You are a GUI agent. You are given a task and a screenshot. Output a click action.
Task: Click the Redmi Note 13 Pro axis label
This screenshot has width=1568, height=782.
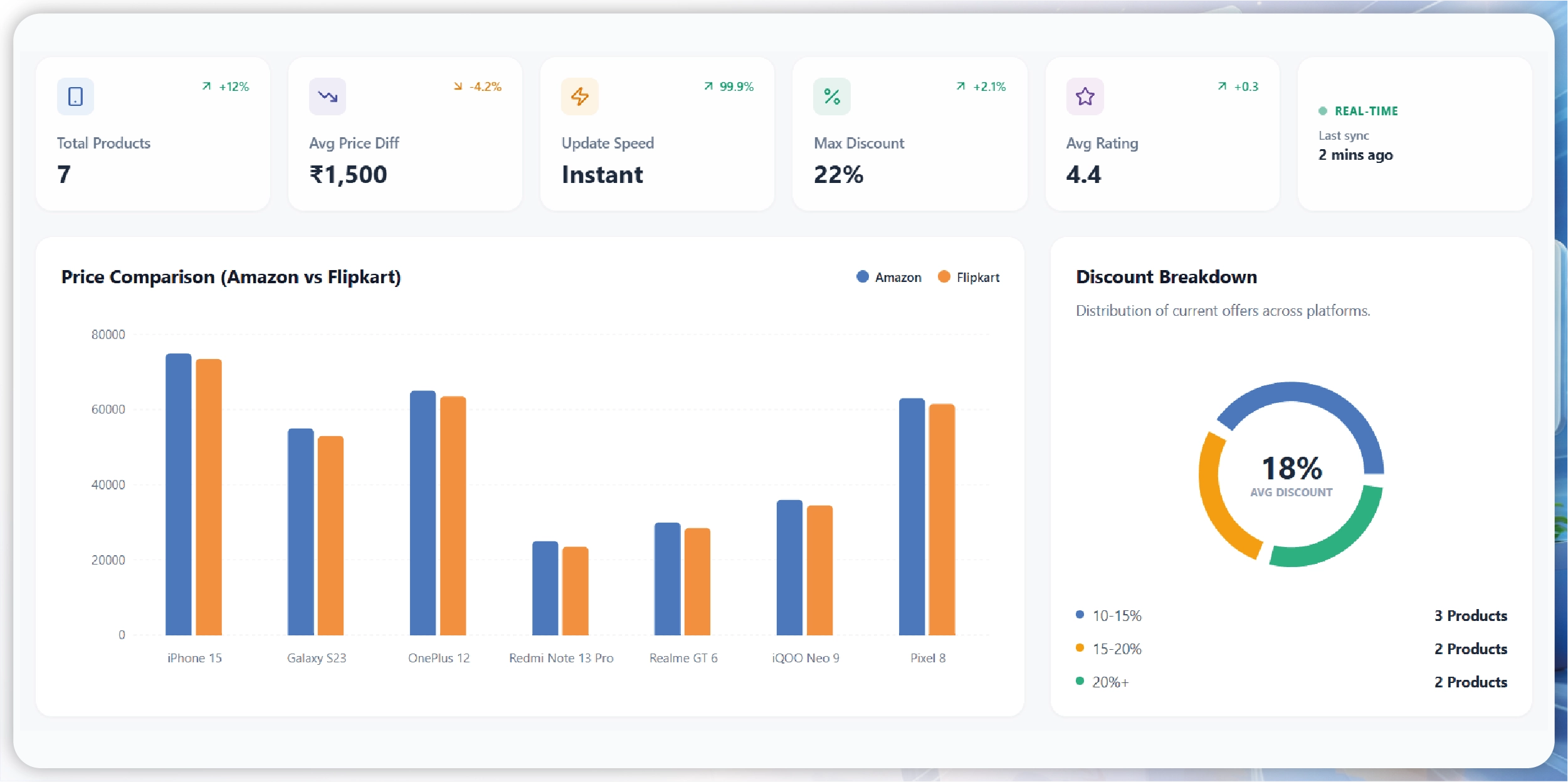point(561,658)
